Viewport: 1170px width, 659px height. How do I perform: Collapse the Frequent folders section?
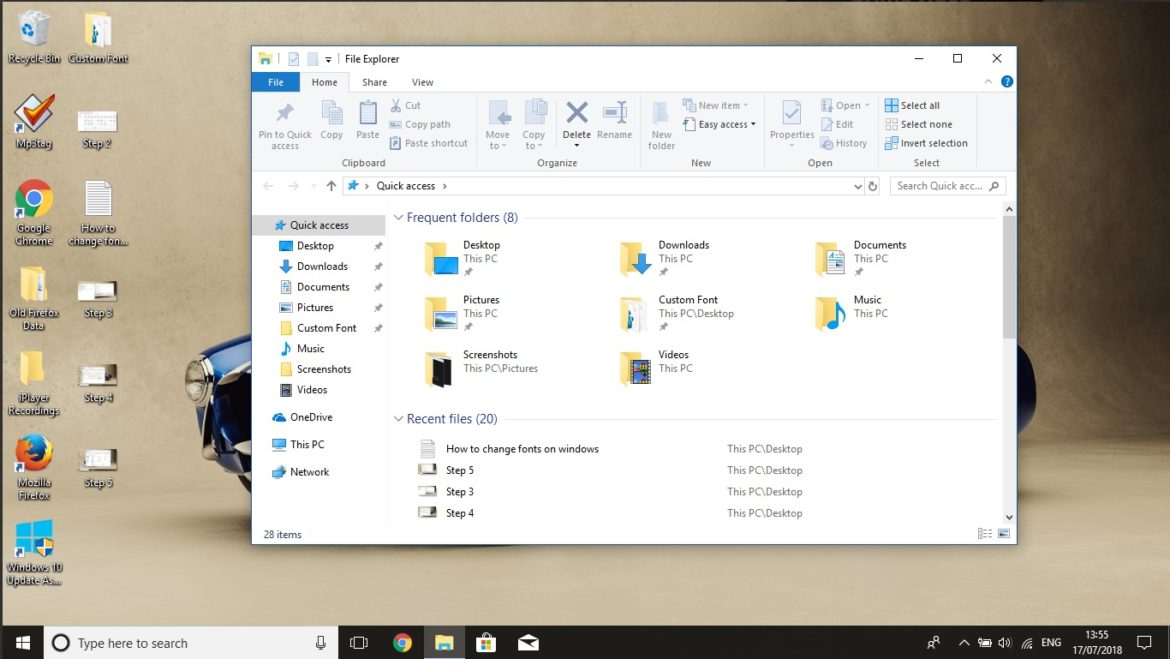click(x=398, y=217)
